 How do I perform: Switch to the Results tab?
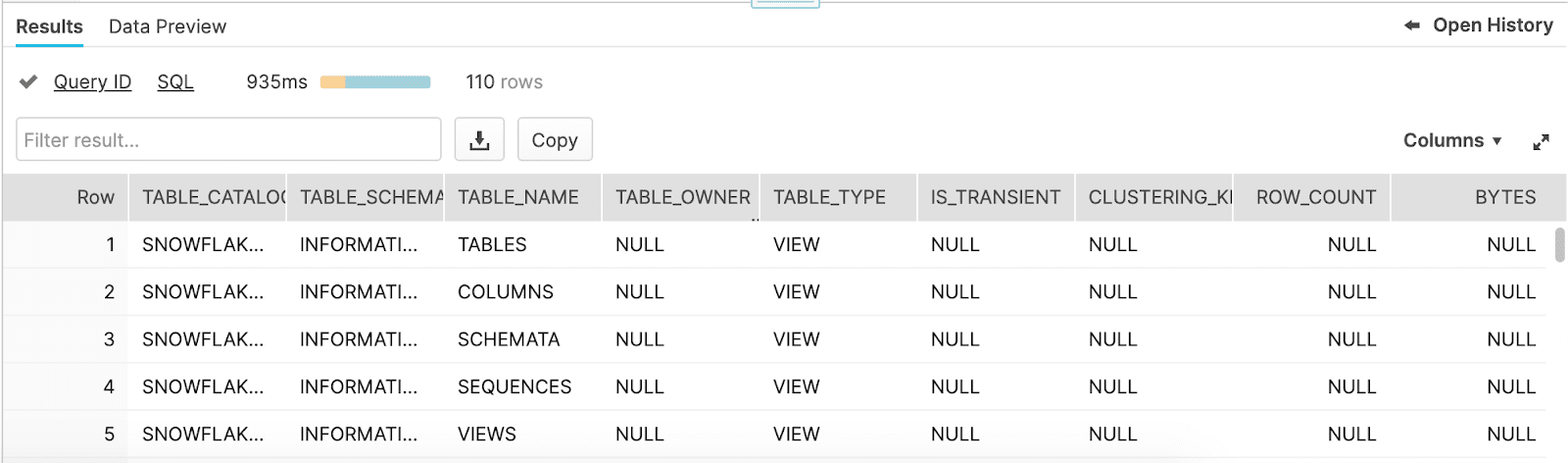[x=49, y=26]
